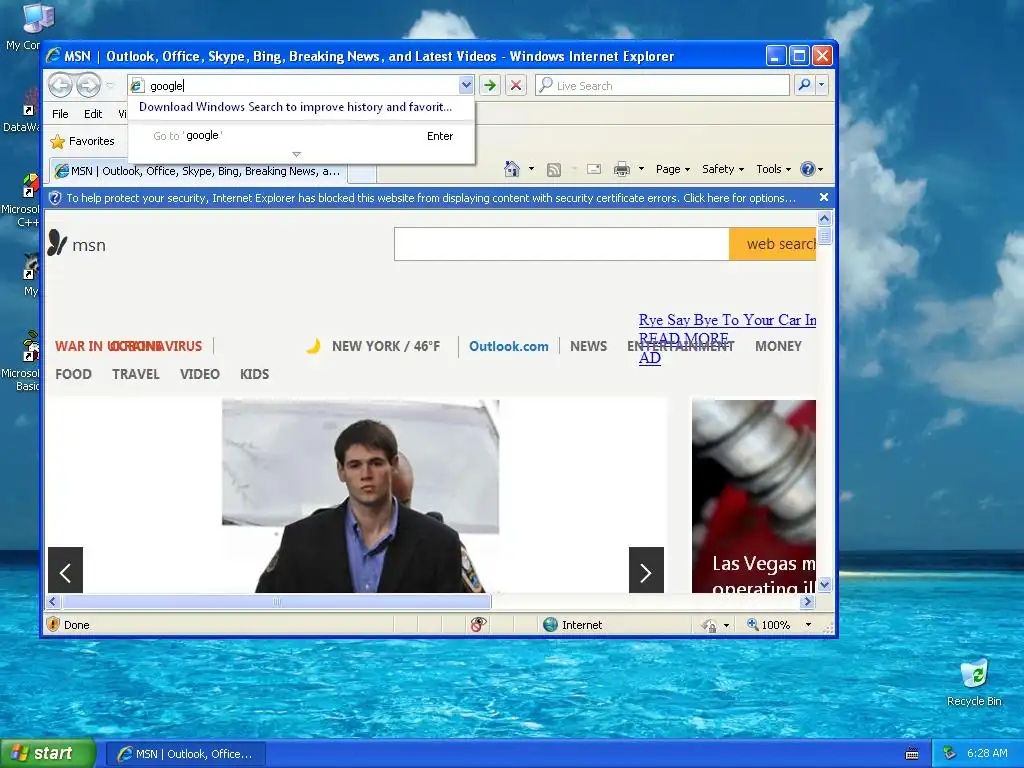Expand the address bar dropdown arrow
1024x768 pixels.
(x=466, y=85)
